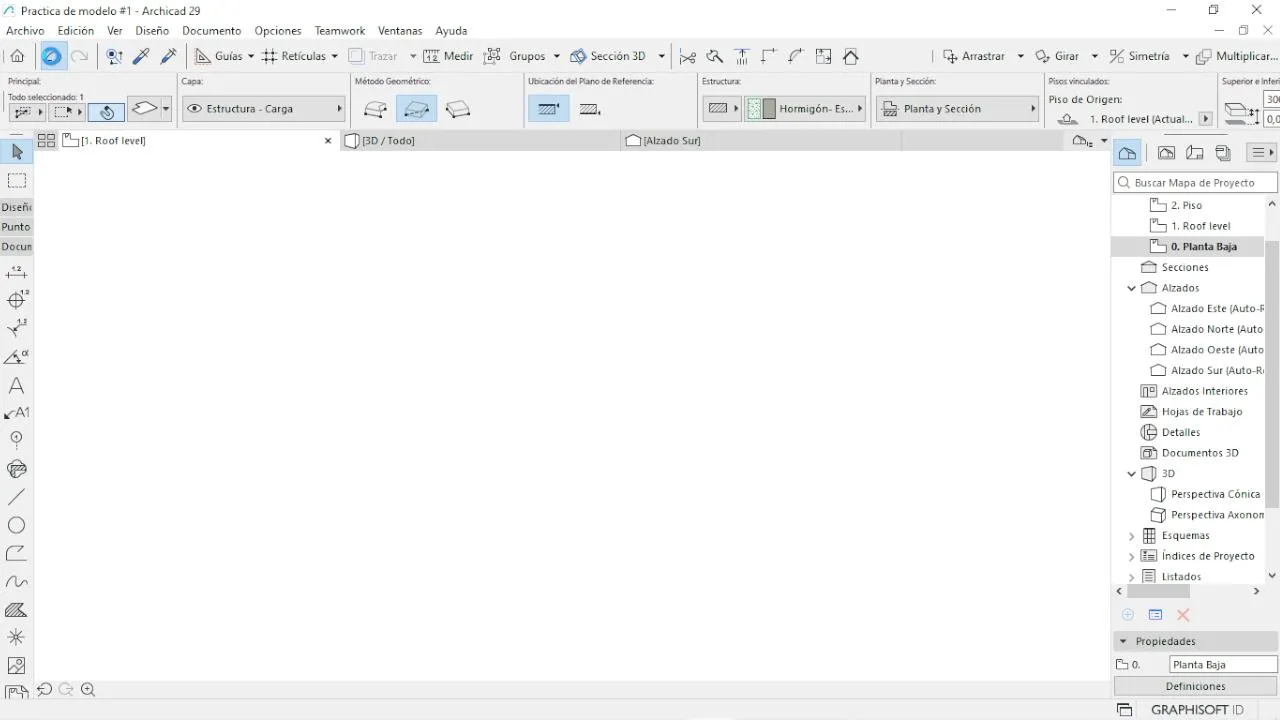1280x720 pixels.
Task: Select the Circle/Arc tool
Action: click(17, 525)
